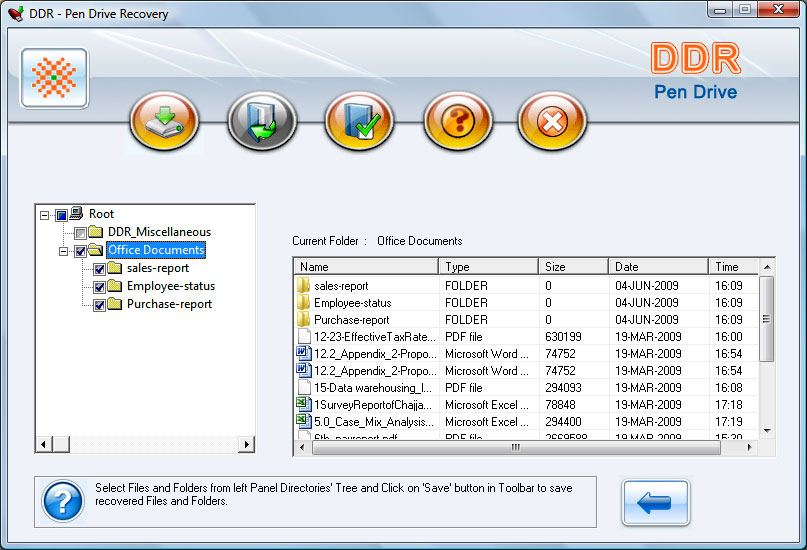807x550 pixels.
Task: Select Purchase-report tree item
Action: point(169,304)
